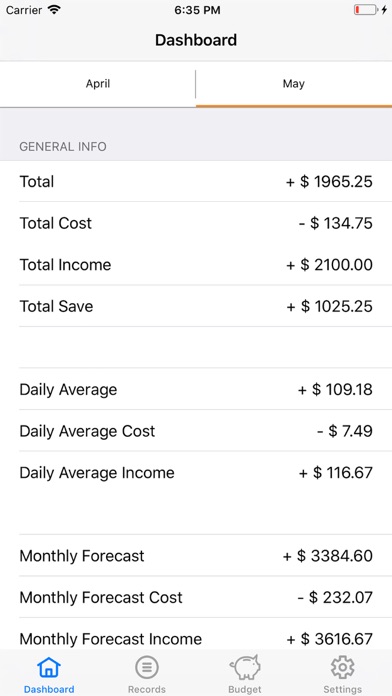Open the Settings gear icon

point(343,668)
